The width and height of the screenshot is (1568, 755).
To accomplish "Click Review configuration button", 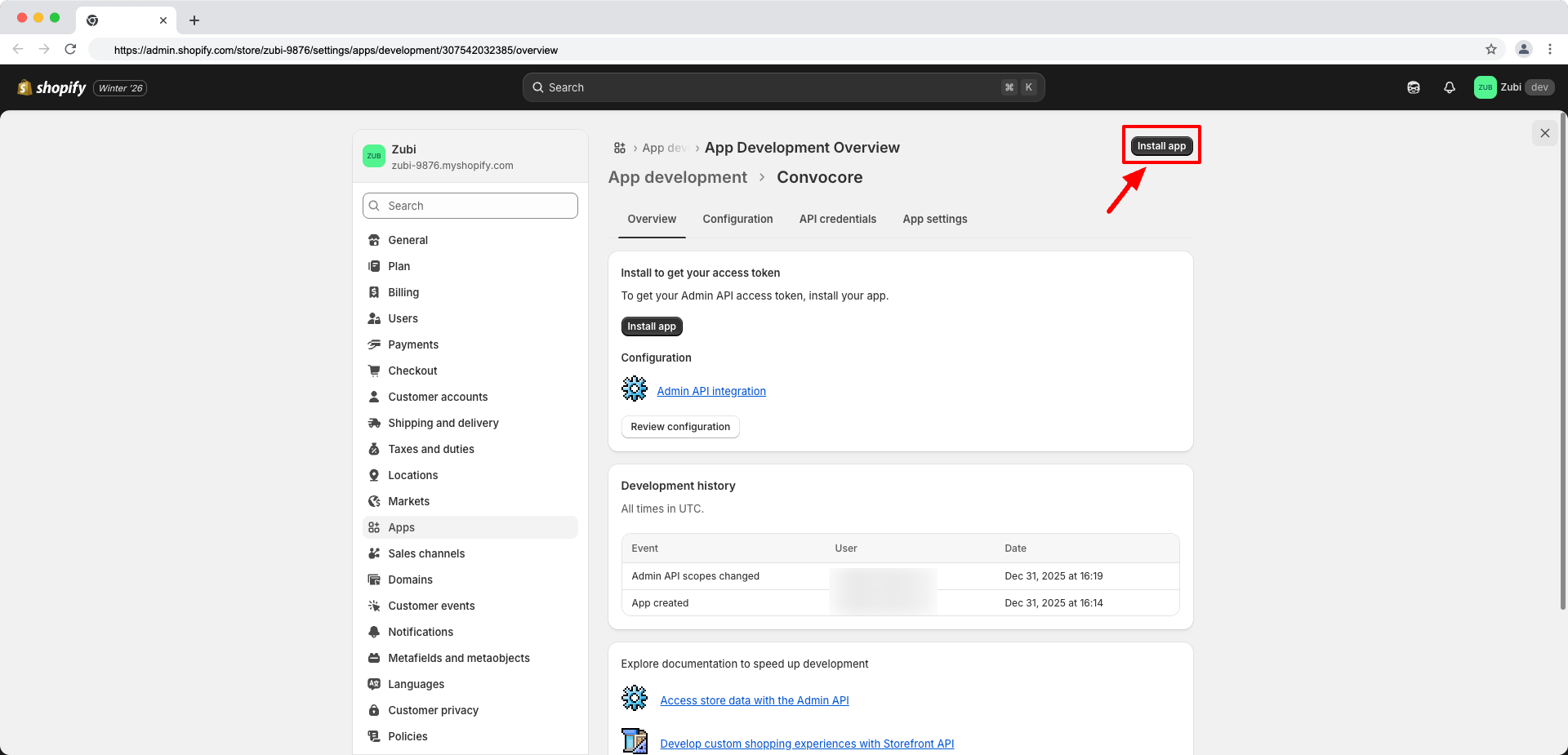I will point(680,427).
